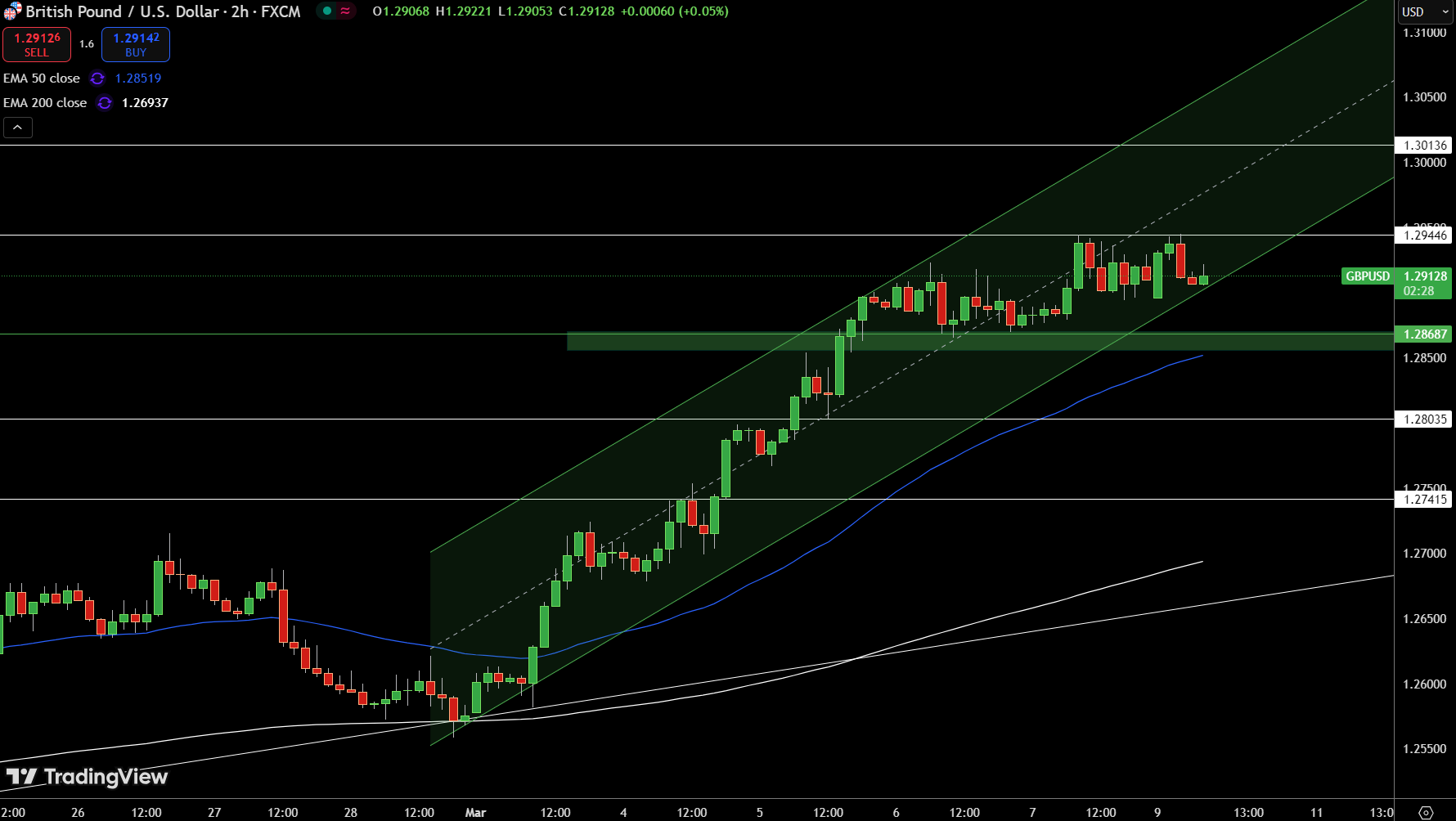Click the 1.30500 price axis tick
Image resolution: width=1456 pixels, height=821 pixels.
click(x=1424, y=97)
